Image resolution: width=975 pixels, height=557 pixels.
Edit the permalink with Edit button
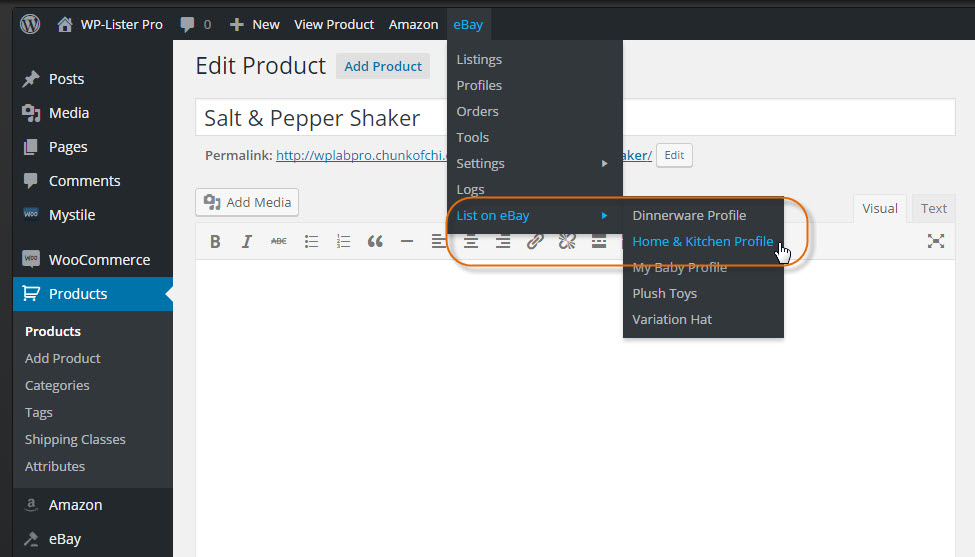pos(674,155)
